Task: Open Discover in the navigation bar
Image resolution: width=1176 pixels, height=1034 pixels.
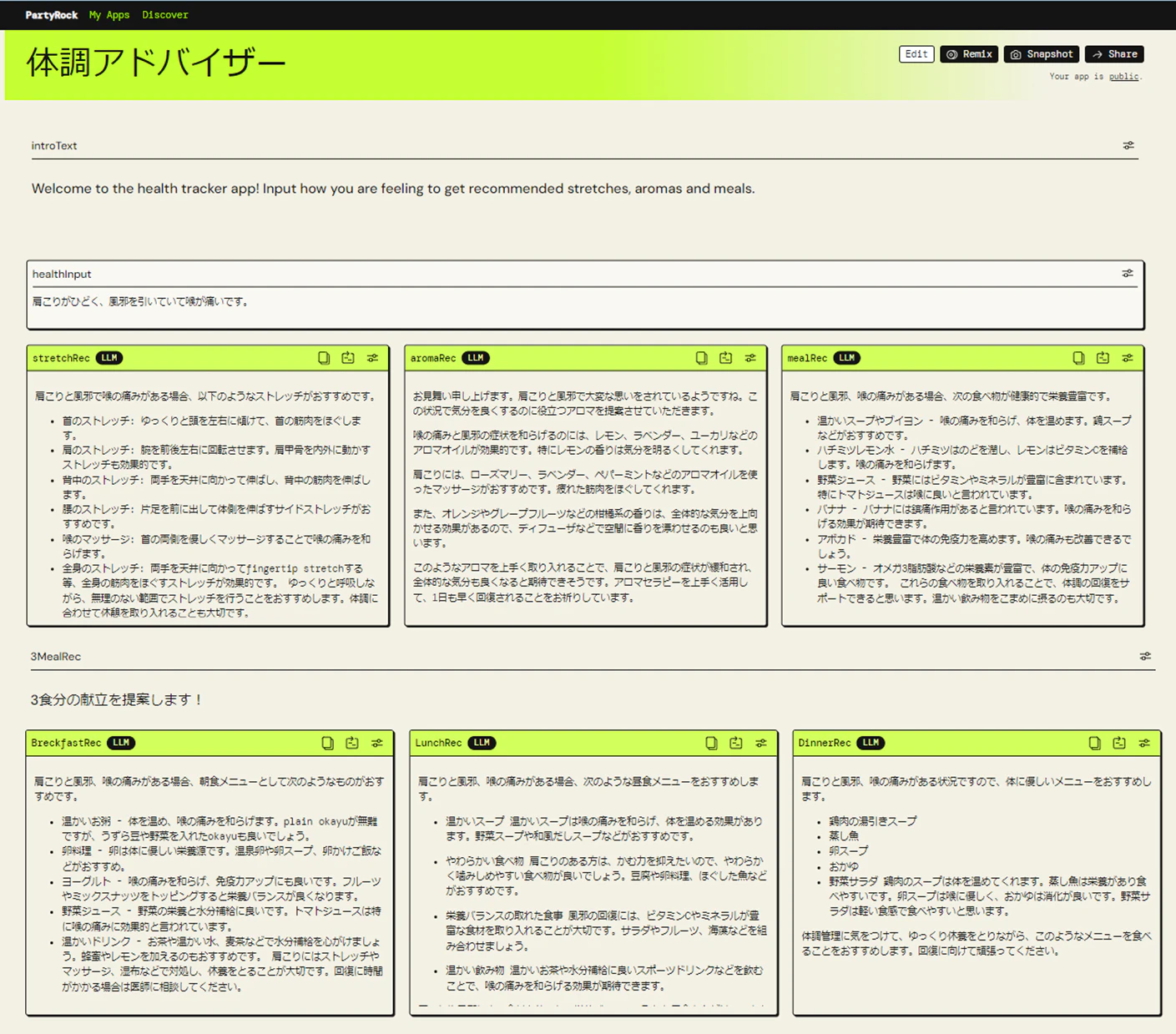Action: [x=165, y=15]
